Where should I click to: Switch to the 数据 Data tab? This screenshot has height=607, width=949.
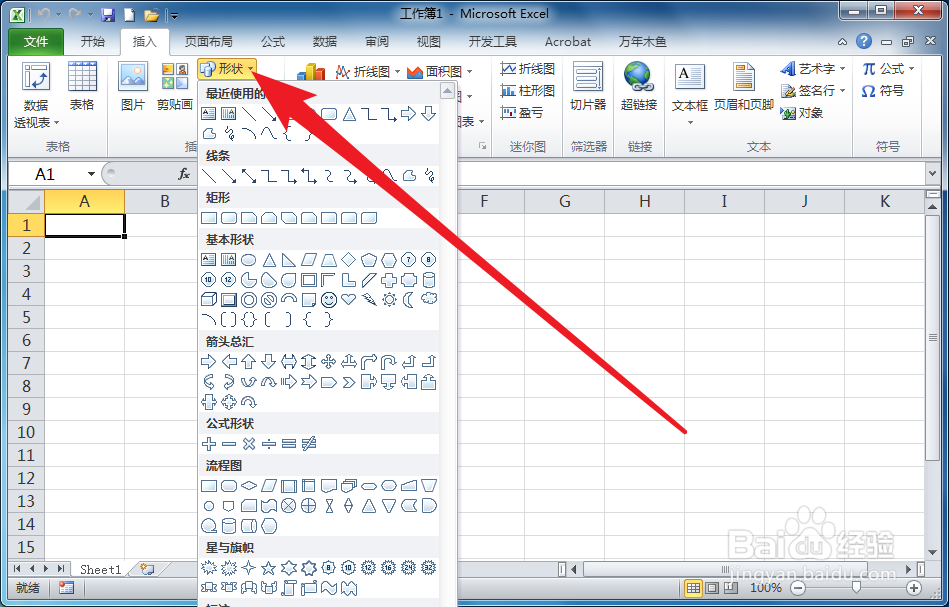click(325, 41)
